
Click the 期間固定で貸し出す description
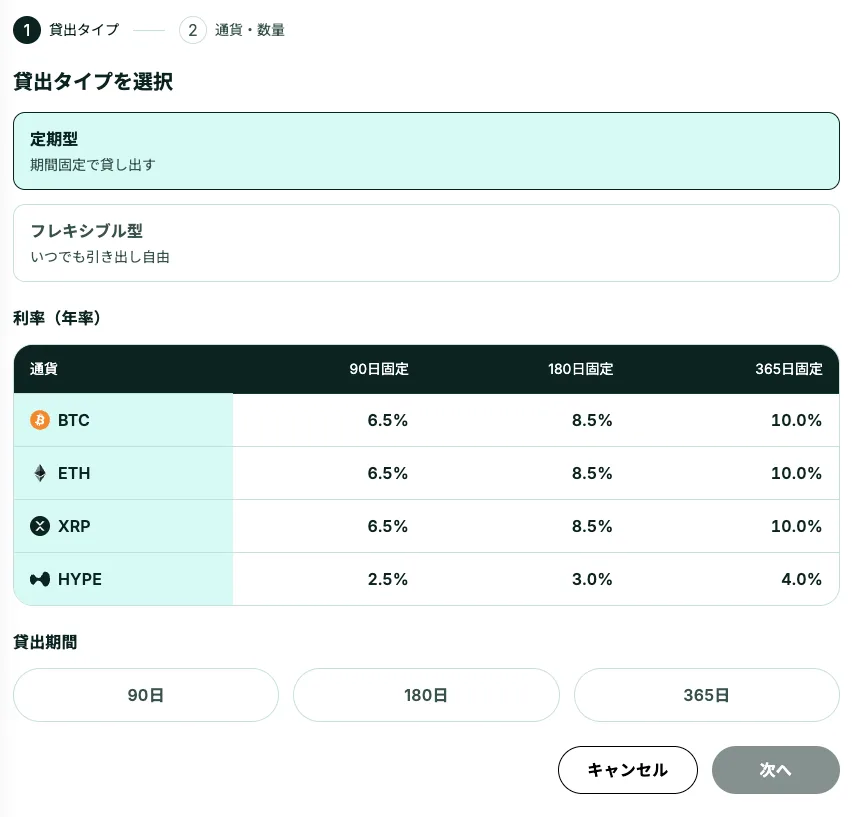tap(93, 165)
